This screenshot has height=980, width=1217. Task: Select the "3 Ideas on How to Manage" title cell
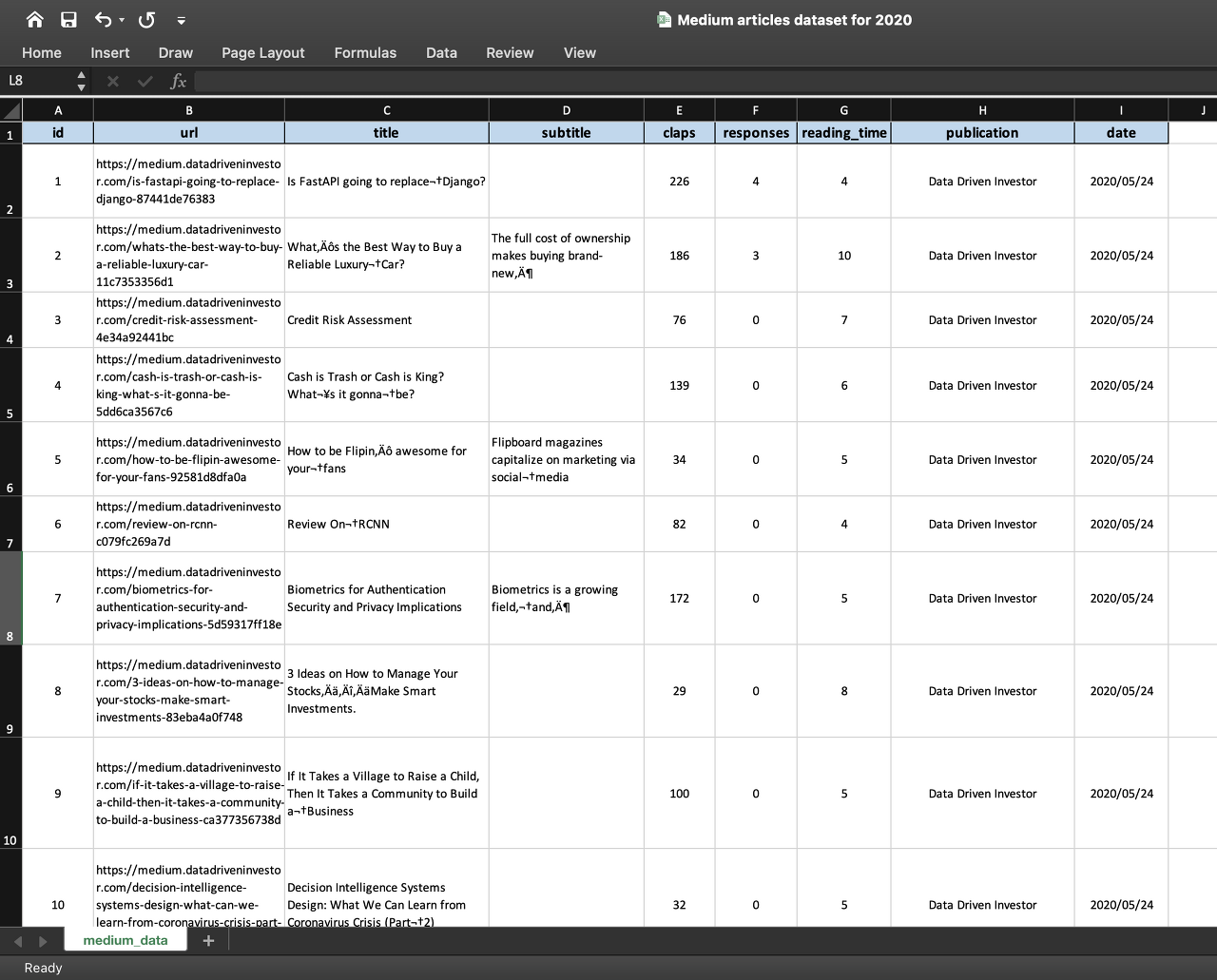(387, 691)
